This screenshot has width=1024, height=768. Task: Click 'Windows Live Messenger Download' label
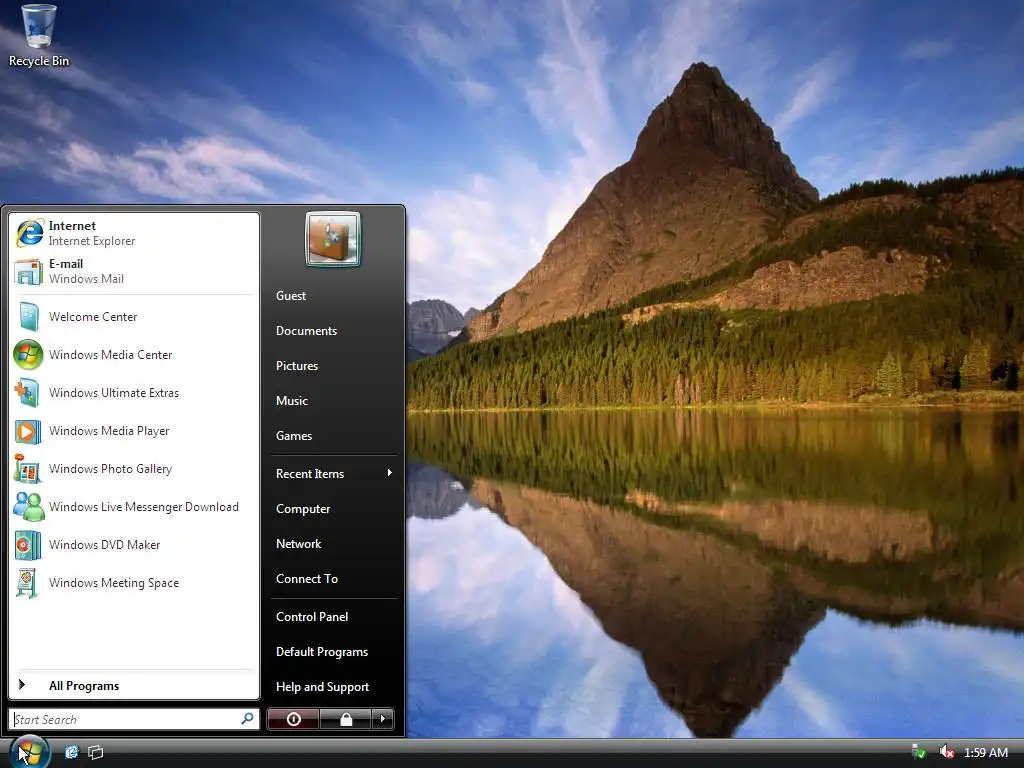144,507
